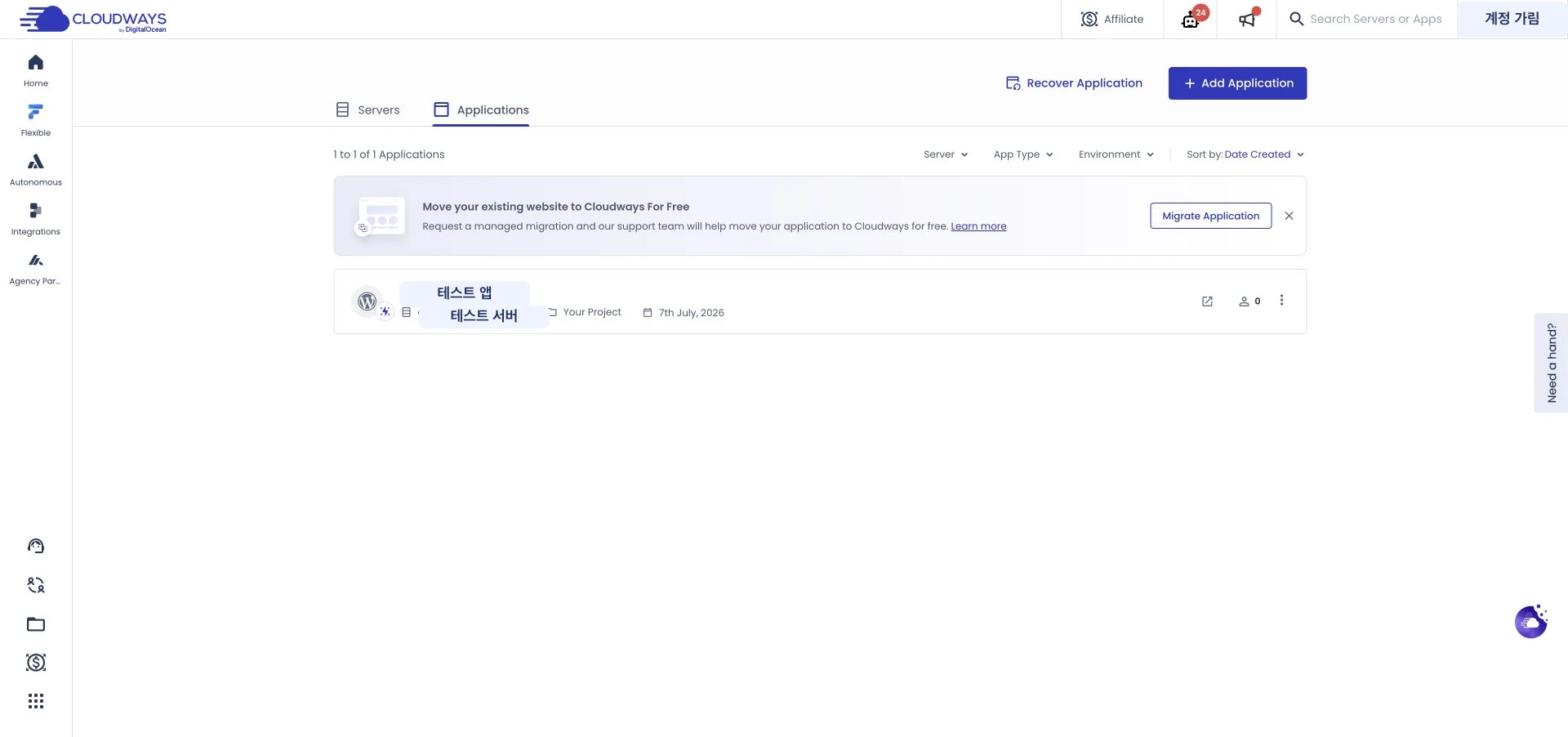Click the Search Servers or Apps field
Viewport: 1568px width, 737px height.
1375,19
